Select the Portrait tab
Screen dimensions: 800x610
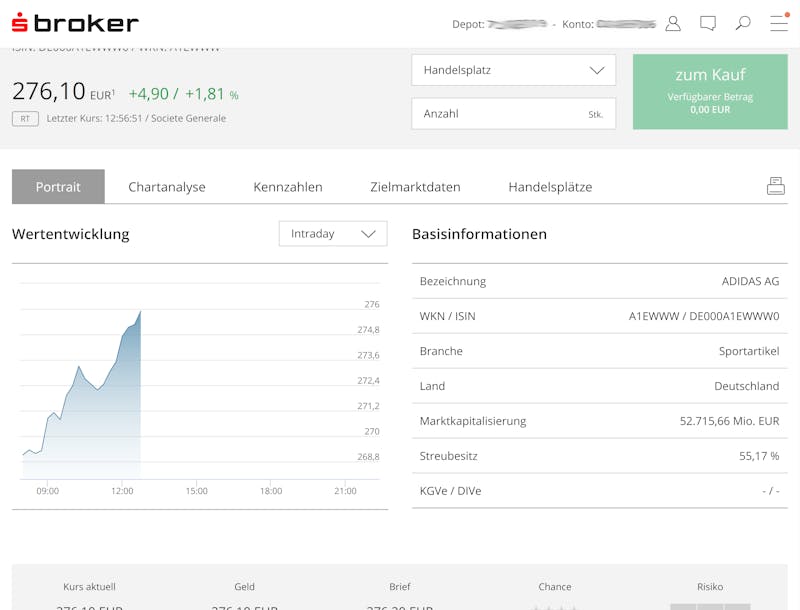(58, 187)
